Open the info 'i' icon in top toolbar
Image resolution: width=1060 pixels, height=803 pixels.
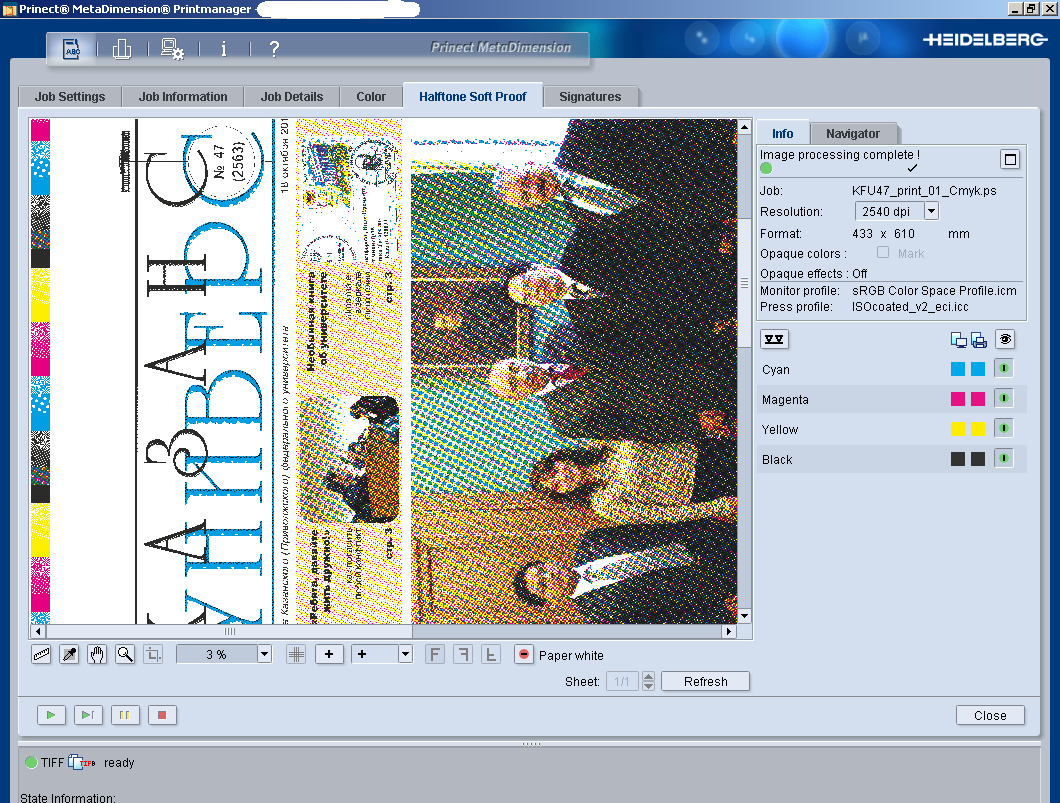coord(224,49)
